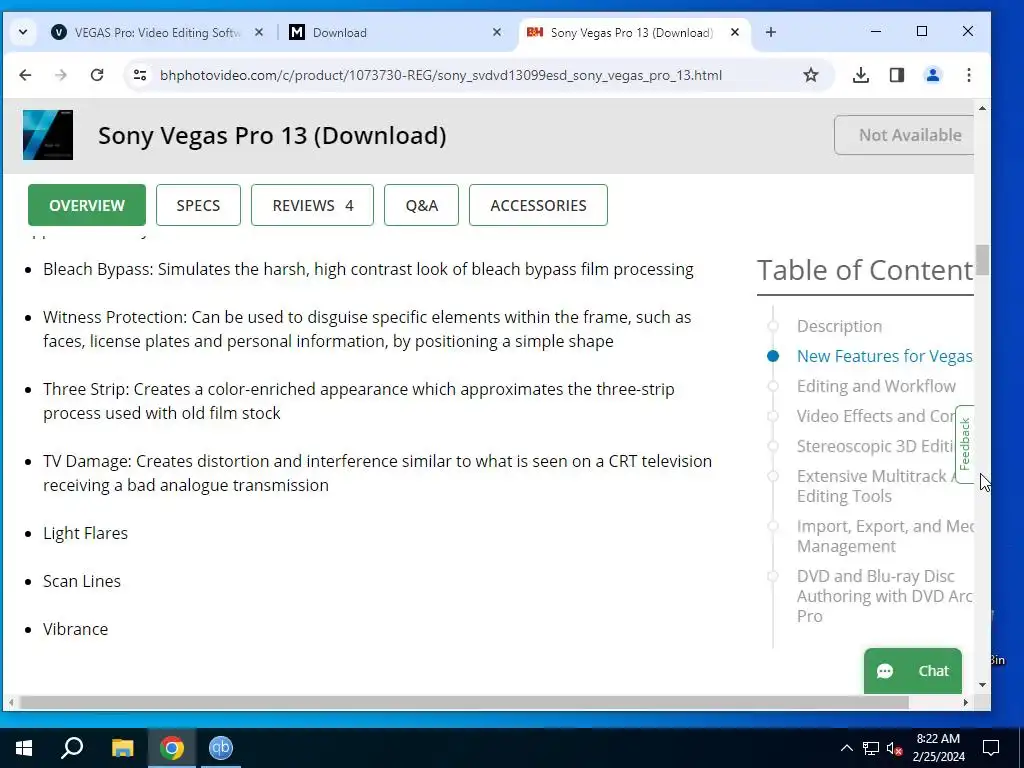The image size is (1024, 768).
Task: Click the scroll down arrow of the page
Action: tap(982, 685)
